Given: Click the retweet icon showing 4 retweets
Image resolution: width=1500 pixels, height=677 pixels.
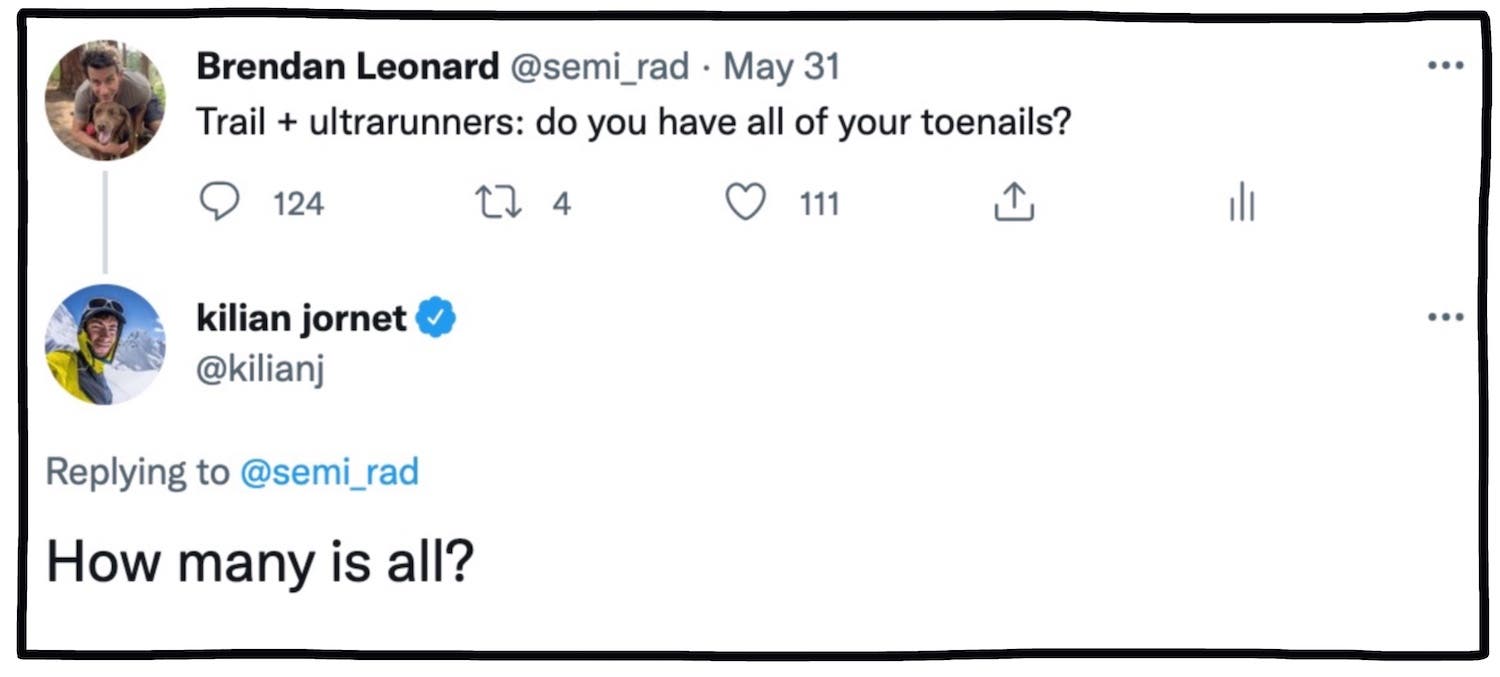Looking at the screenshot, I should pyautogui.click(x=500, y=202).
